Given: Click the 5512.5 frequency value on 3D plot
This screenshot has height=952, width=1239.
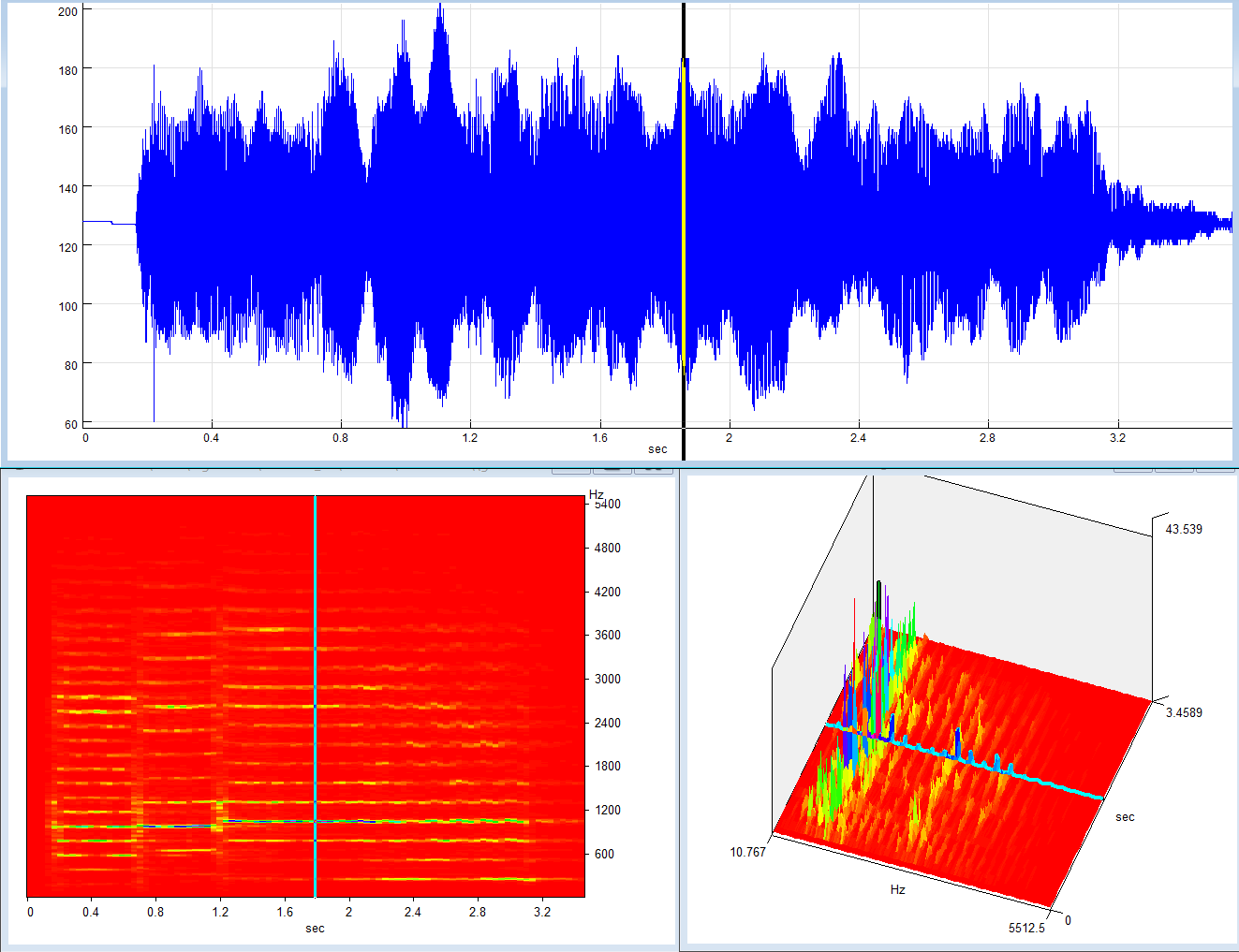Looking at the screenshot, I should 1026,928.
